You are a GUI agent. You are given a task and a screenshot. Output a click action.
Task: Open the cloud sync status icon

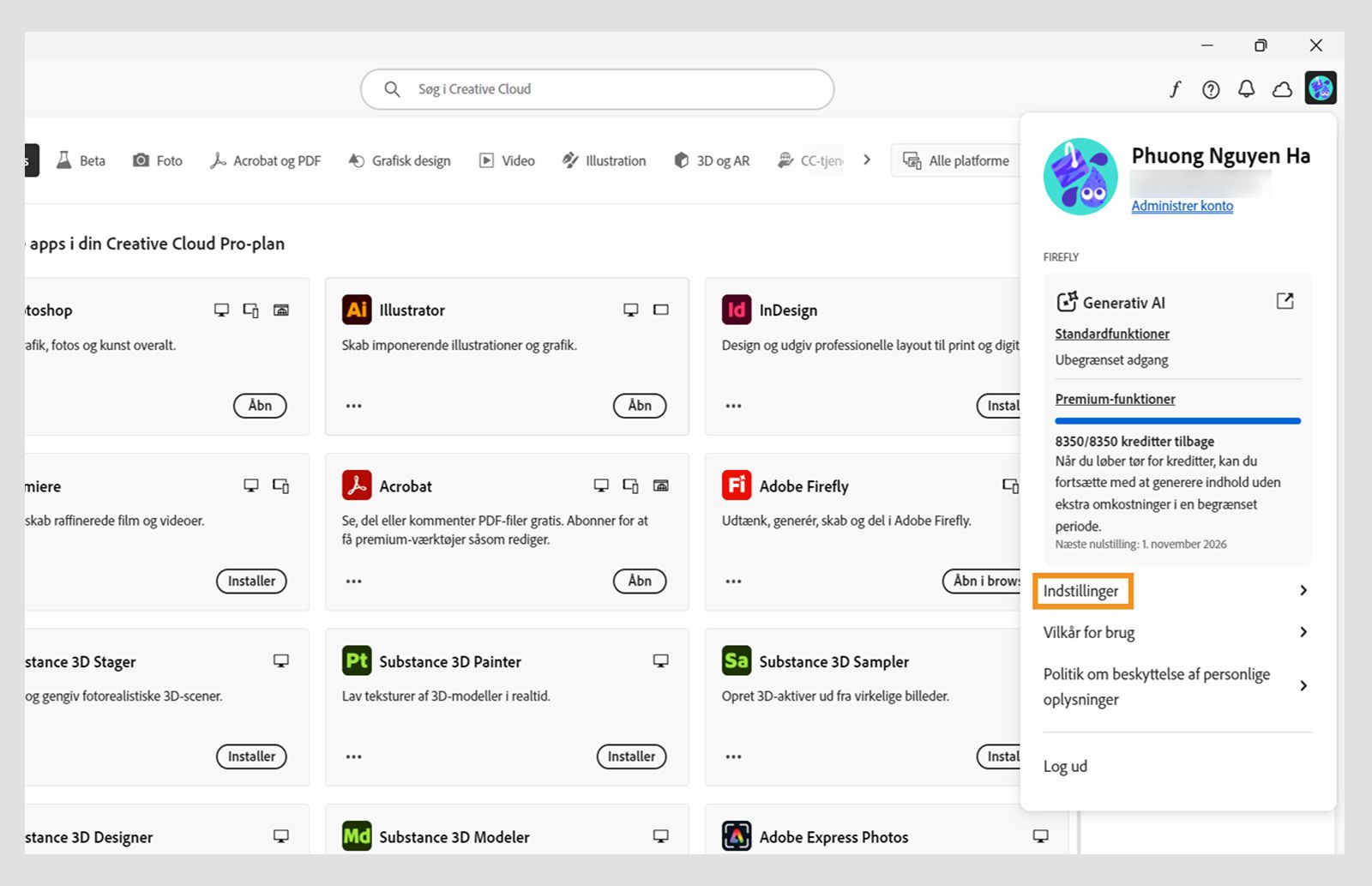(x=1282, y=89)
